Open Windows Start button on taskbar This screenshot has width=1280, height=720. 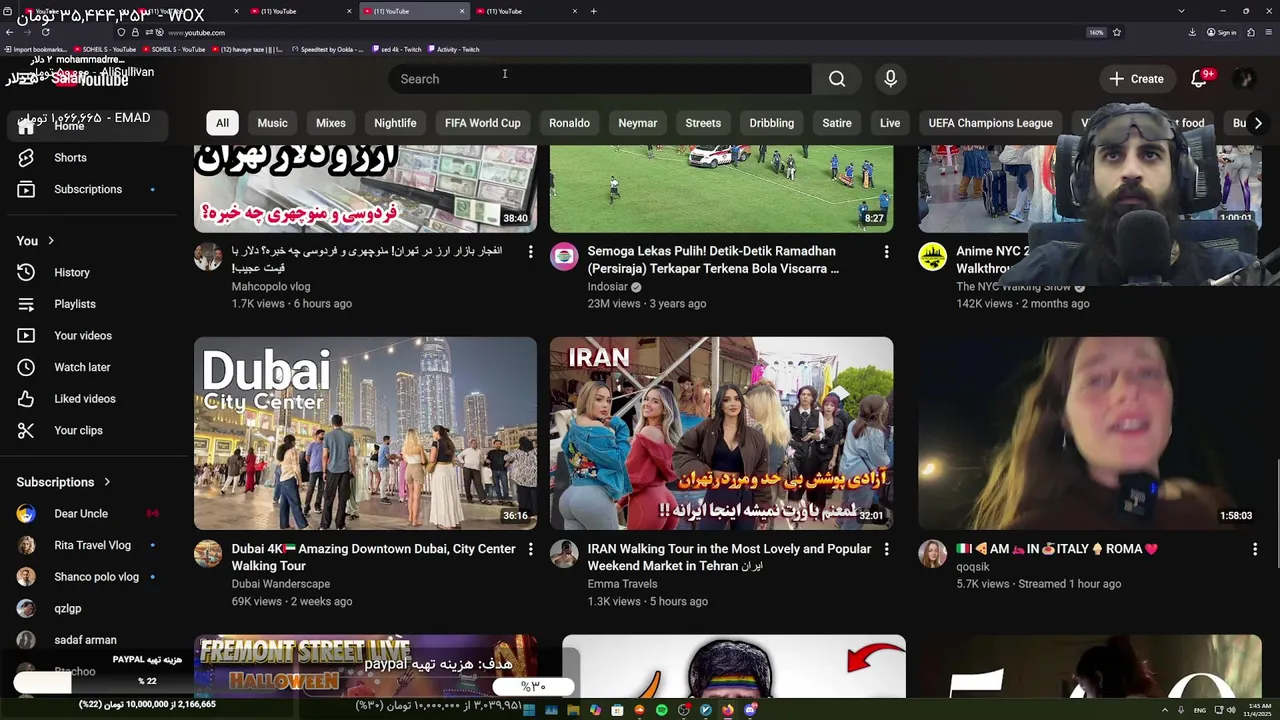pos(529,710)
